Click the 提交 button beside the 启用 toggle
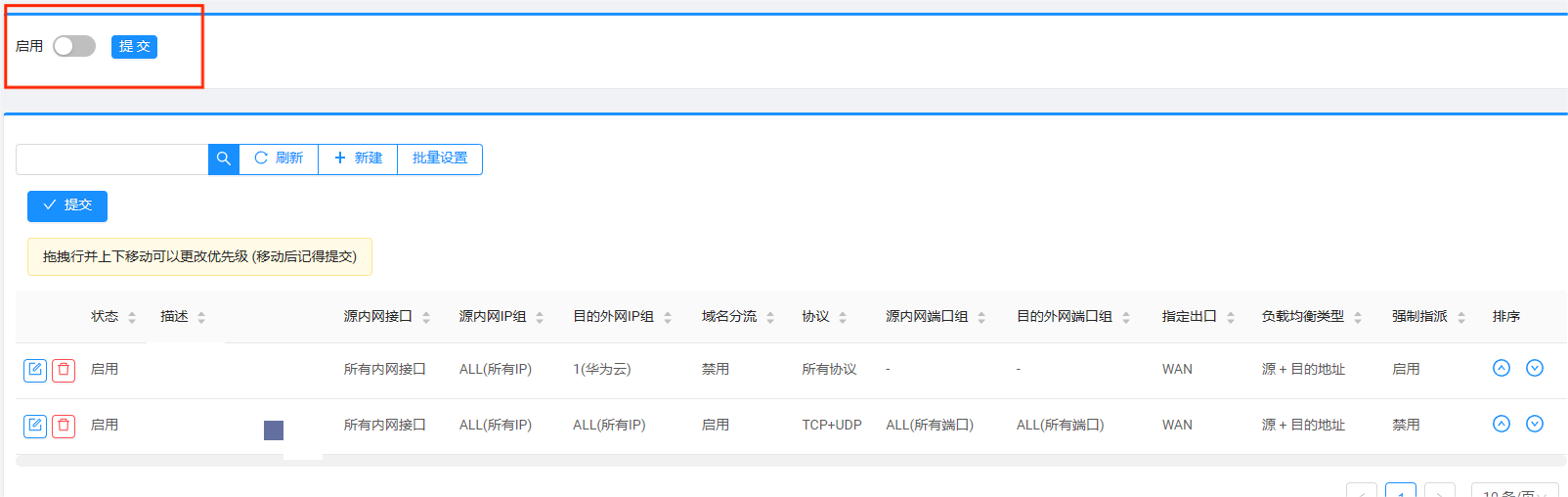This screenshot has height=497, width=1568. [x=134, y=47]
